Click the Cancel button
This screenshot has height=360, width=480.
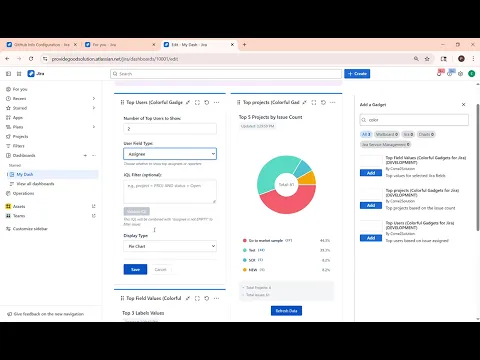tap(160, 269)
